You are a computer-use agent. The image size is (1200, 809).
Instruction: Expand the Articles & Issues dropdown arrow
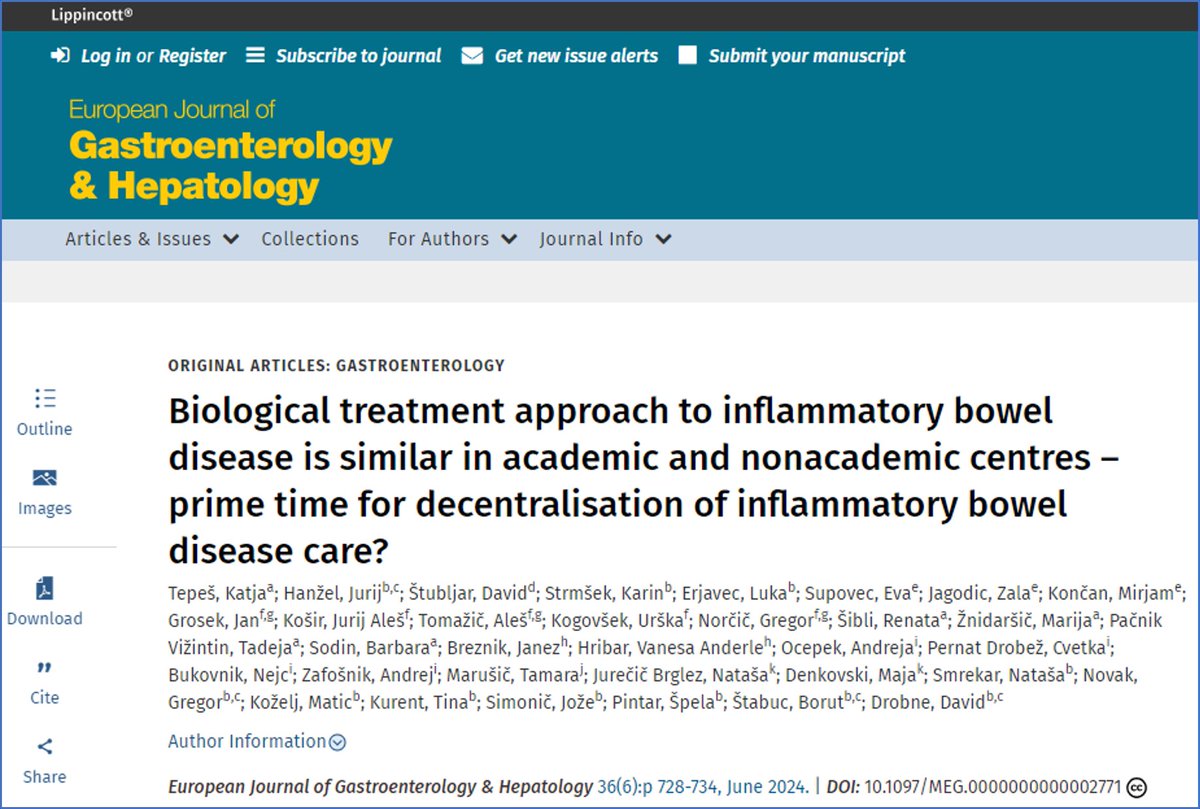pos(231,239)
